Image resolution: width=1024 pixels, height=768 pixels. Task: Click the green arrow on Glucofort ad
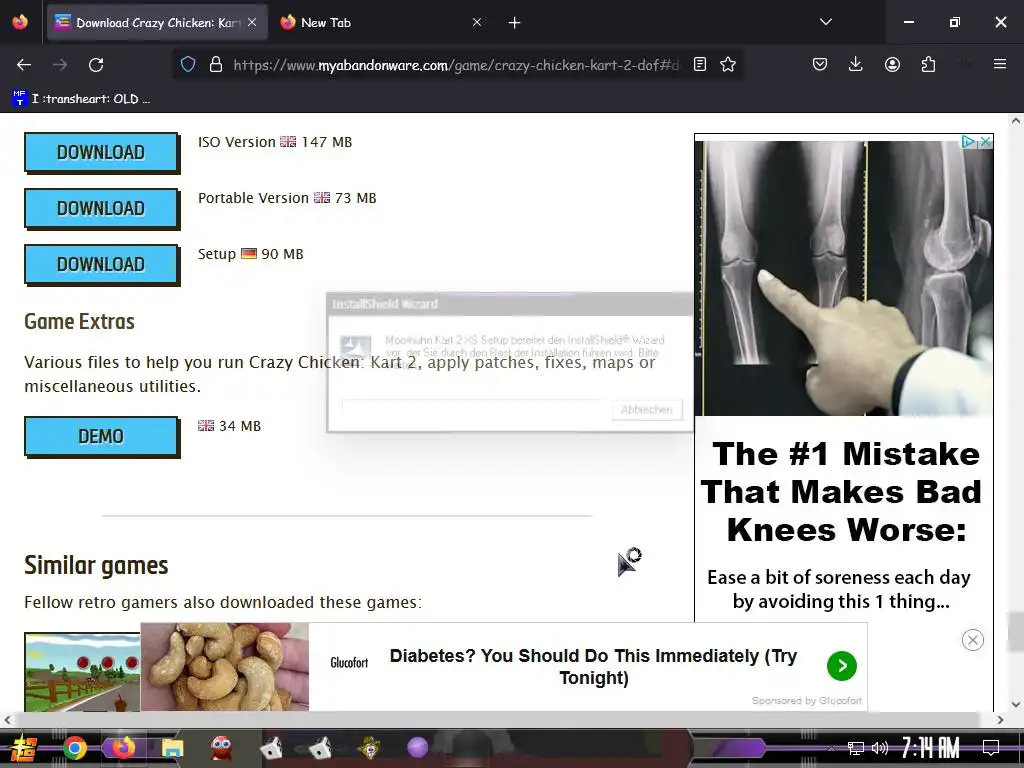(x=841, y=665)
